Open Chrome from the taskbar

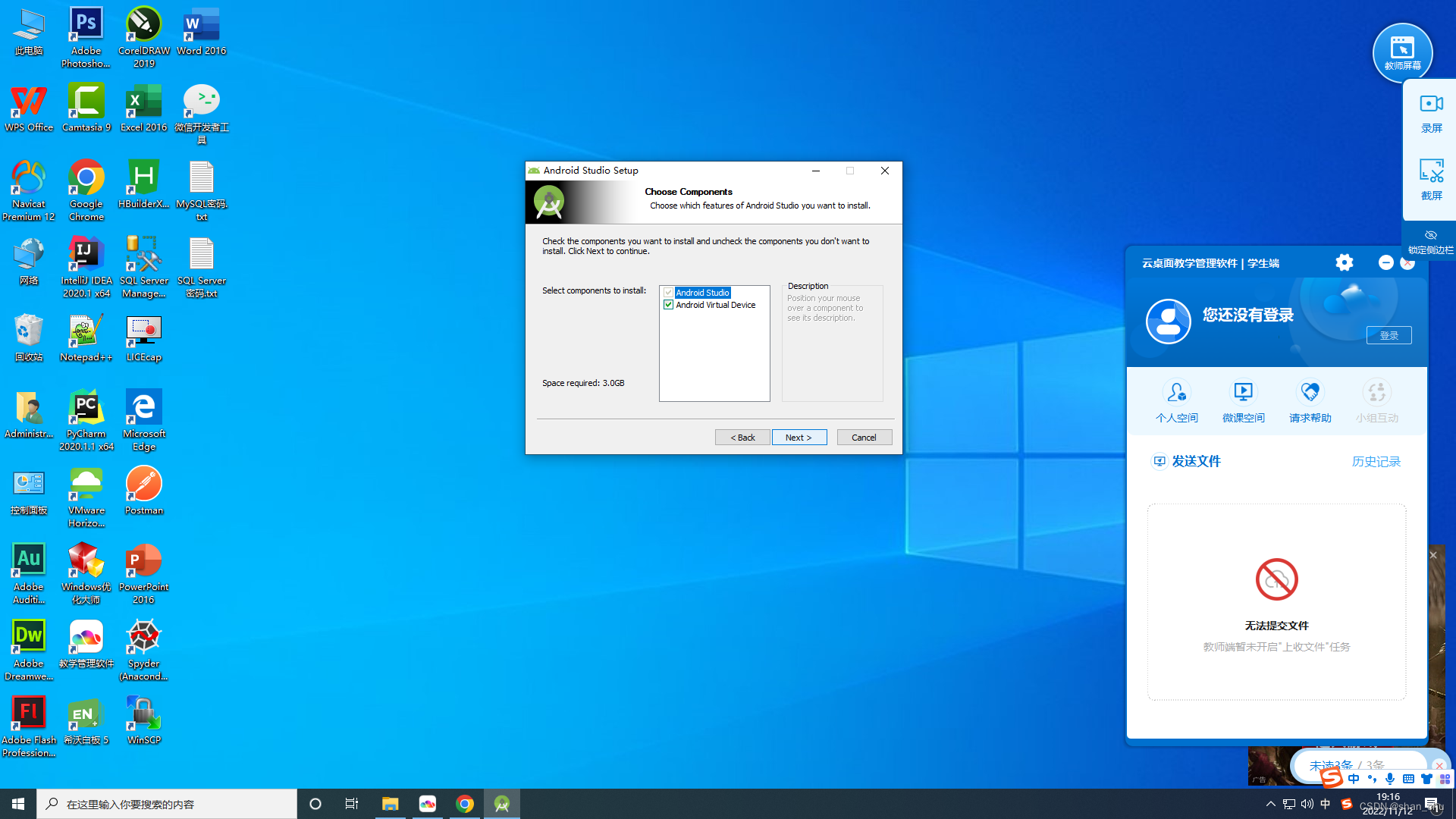(465, 804)
